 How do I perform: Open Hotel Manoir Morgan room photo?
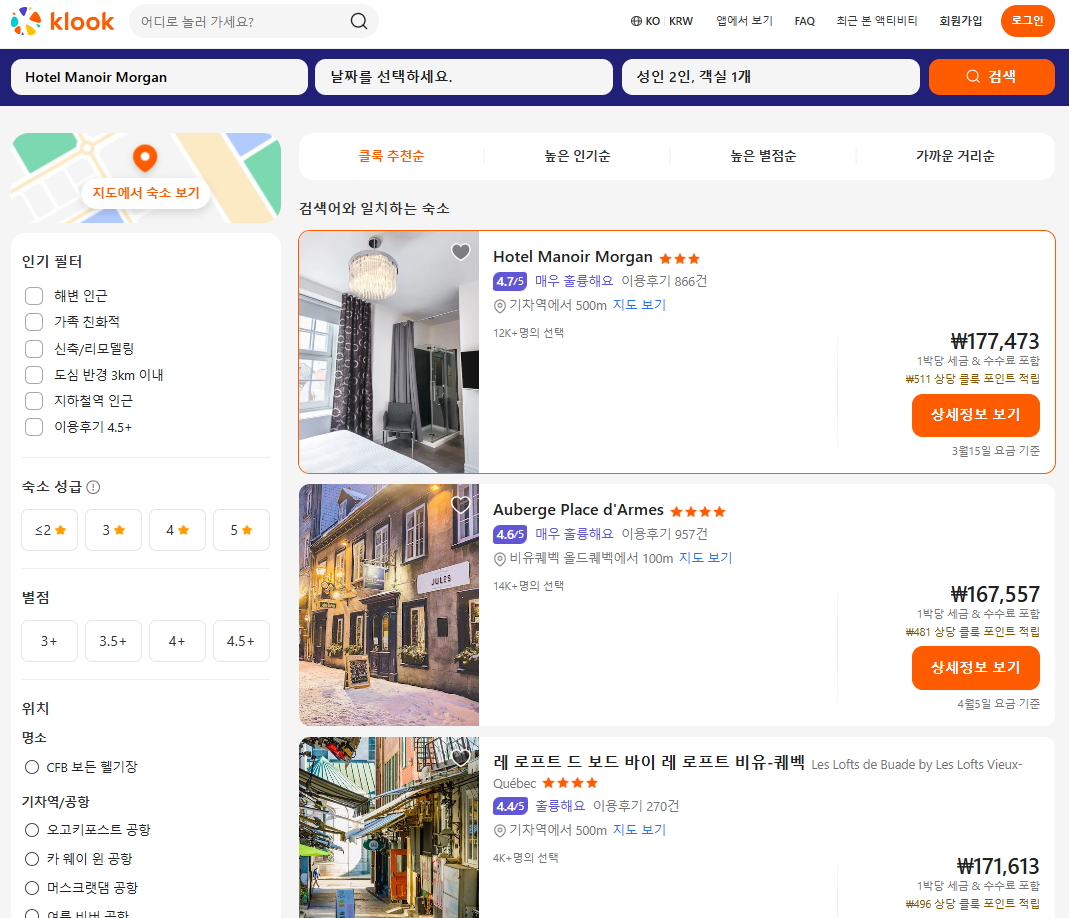389,352
